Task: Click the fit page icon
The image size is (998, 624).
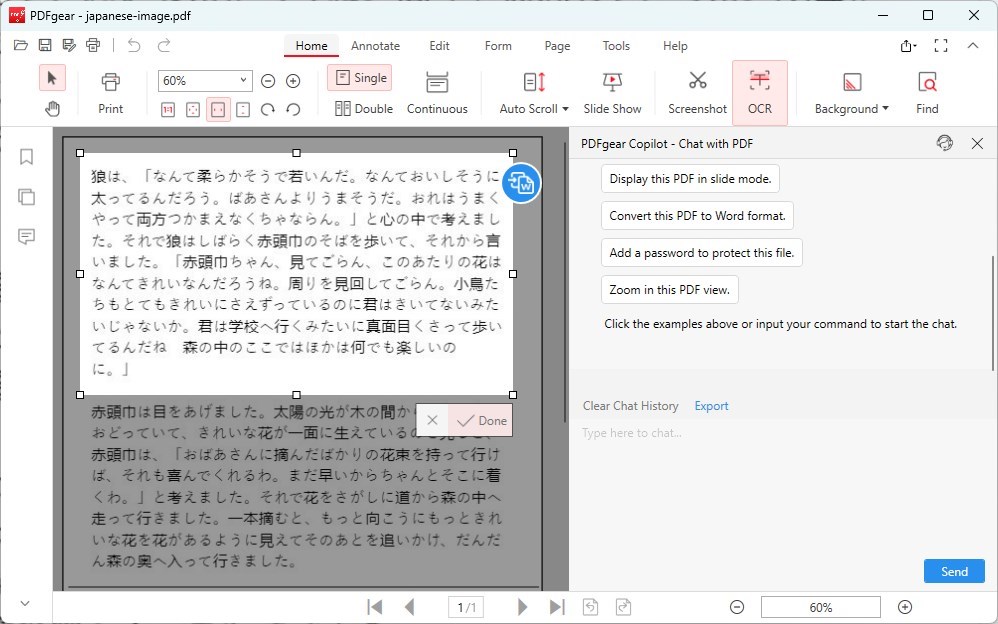Action: tap(192, 110)
